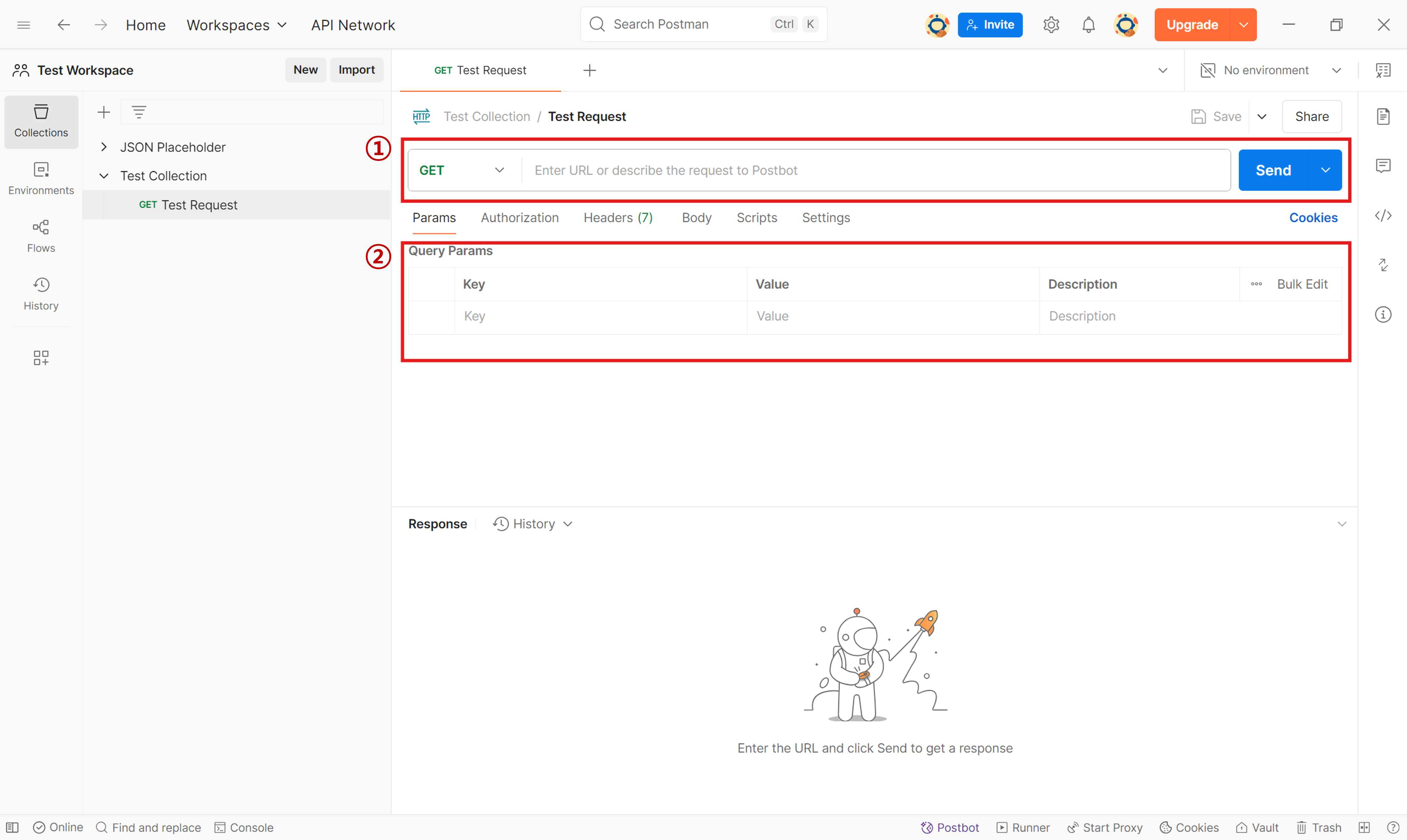The height and width of the screenshot is (840, 1407).
Task: Switch to the Authorization tab
Action: (x=520, y=218)
